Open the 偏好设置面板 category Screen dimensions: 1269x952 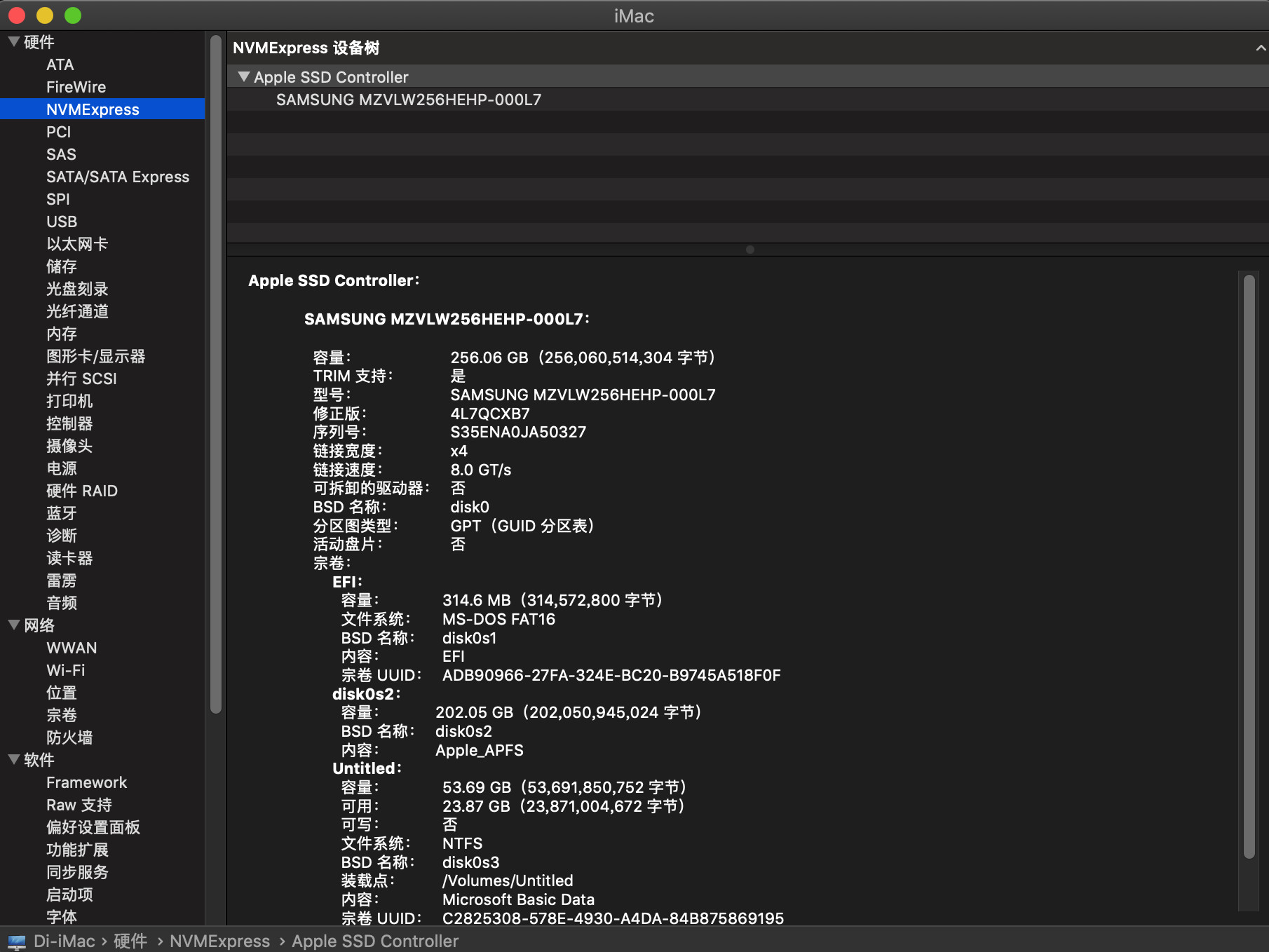[x=93, y=827]
